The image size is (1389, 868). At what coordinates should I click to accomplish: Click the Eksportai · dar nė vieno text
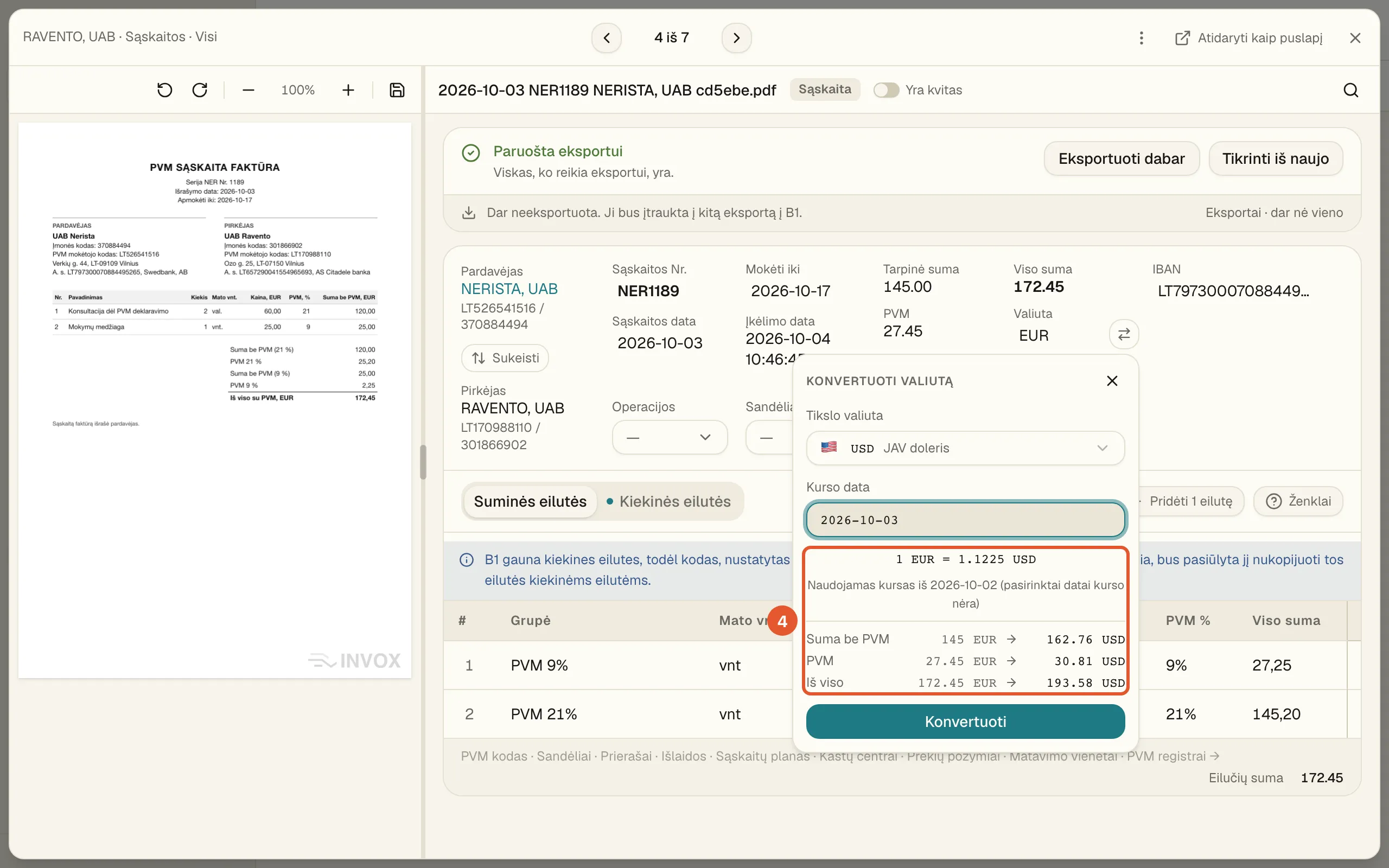pos(1273,213)
